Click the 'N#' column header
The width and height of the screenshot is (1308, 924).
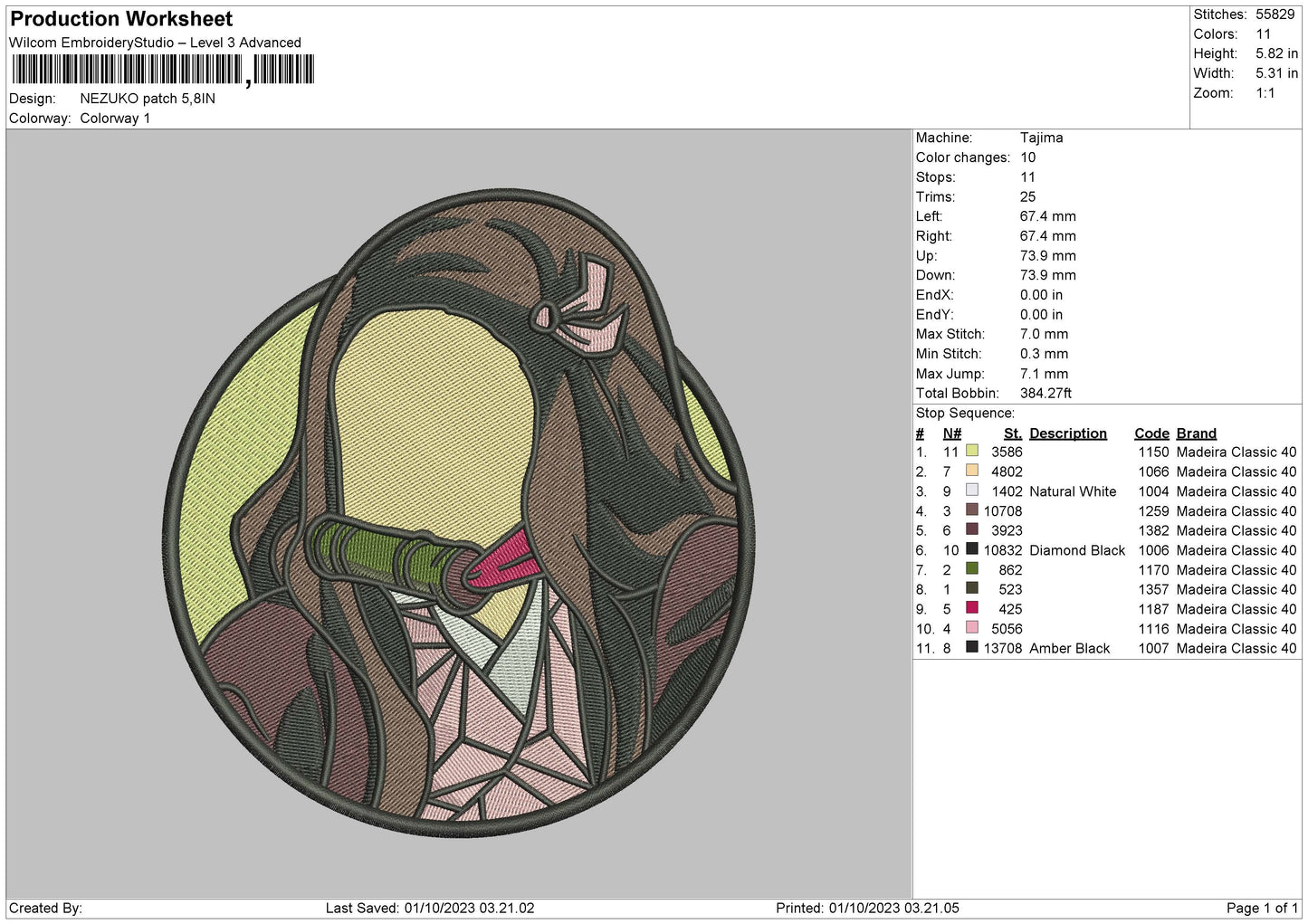952,433
